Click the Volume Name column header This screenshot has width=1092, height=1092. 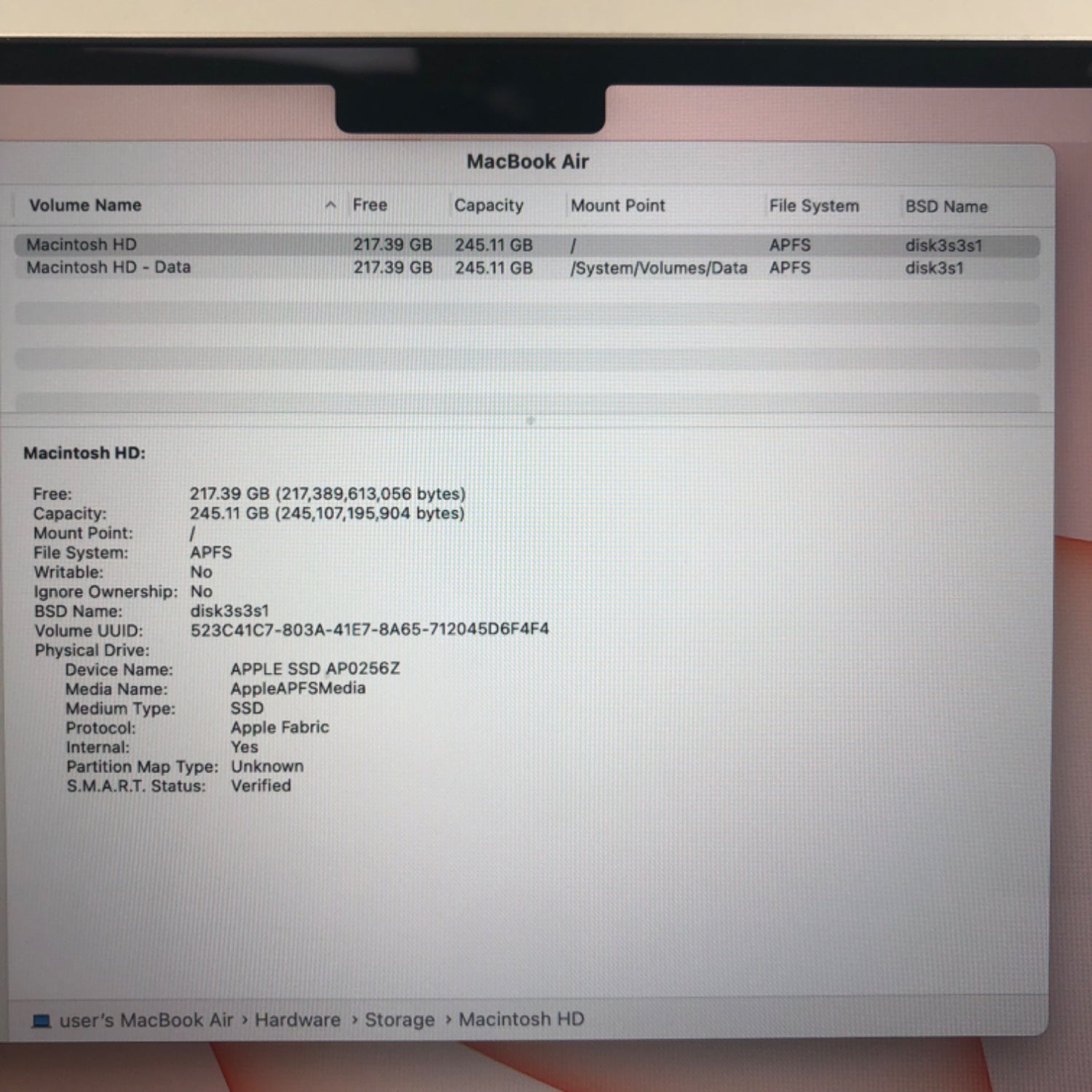pos(85,205)
